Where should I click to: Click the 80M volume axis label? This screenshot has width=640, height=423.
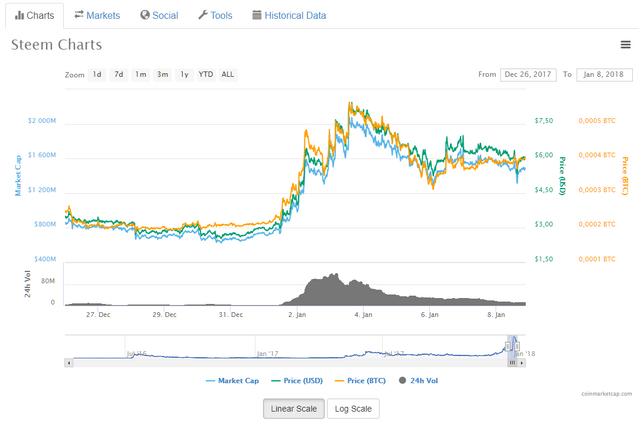(x=48, y=281)
